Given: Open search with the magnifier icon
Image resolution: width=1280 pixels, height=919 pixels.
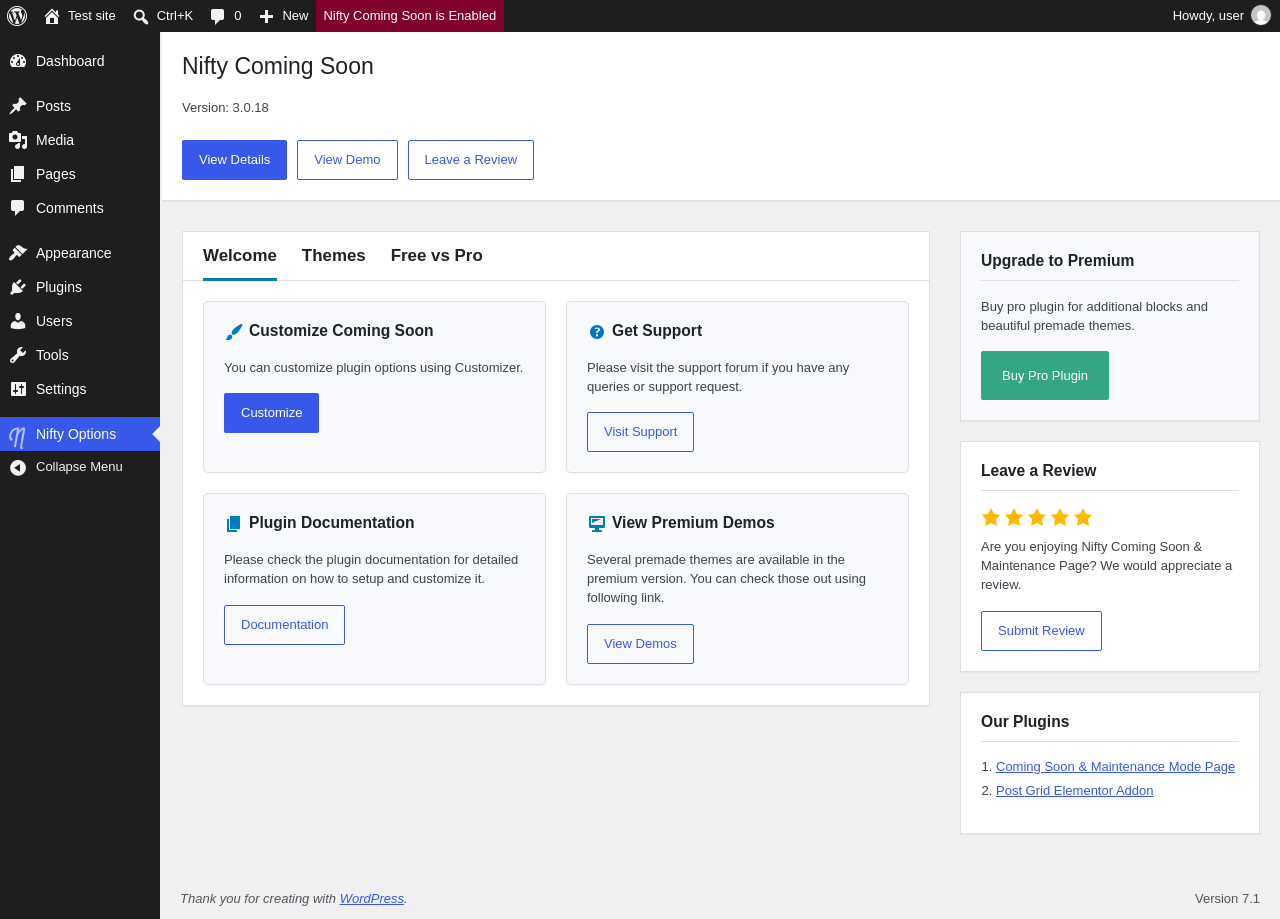Looking at the screenshot, I should tap(141, 16).
